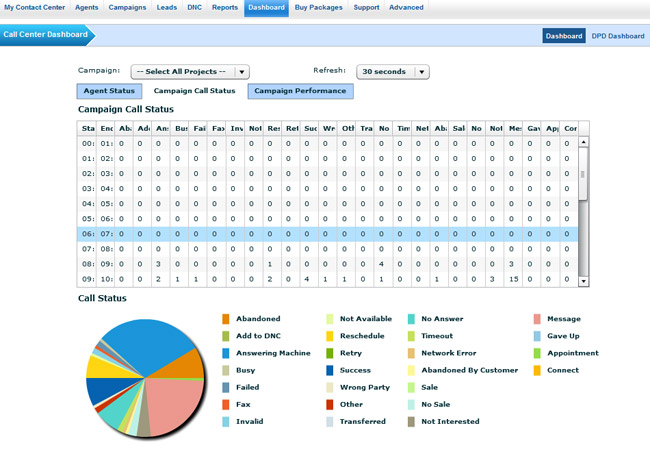
Task: Click the Fax column header
Action: [x=217, y=129]
